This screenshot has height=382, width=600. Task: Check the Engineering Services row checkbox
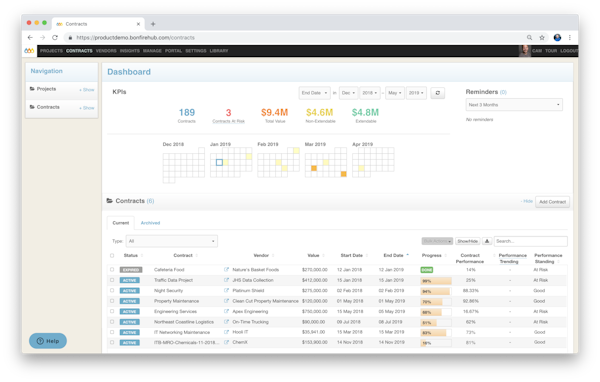click(x=112, y=311)
